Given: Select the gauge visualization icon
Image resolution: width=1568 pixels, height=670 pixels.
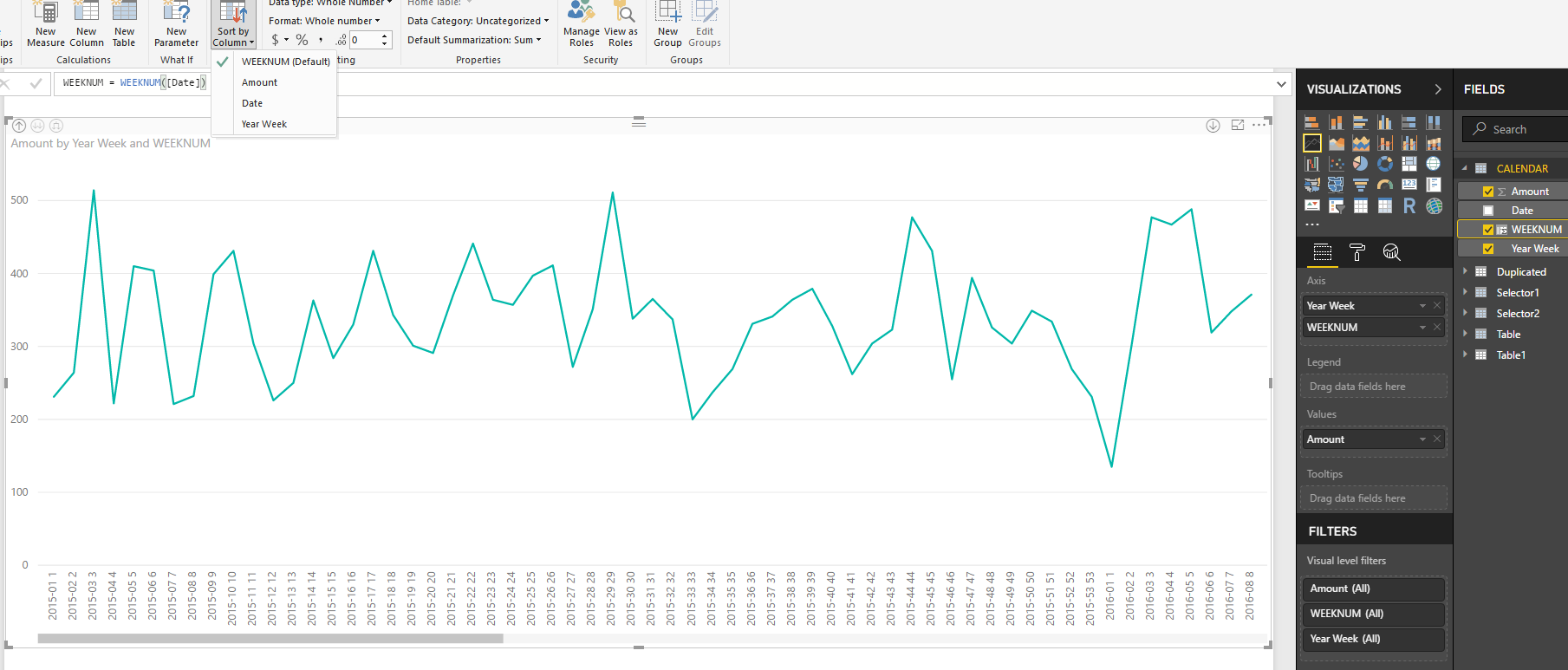Looking at the screenshot, I should point(1385,185).
